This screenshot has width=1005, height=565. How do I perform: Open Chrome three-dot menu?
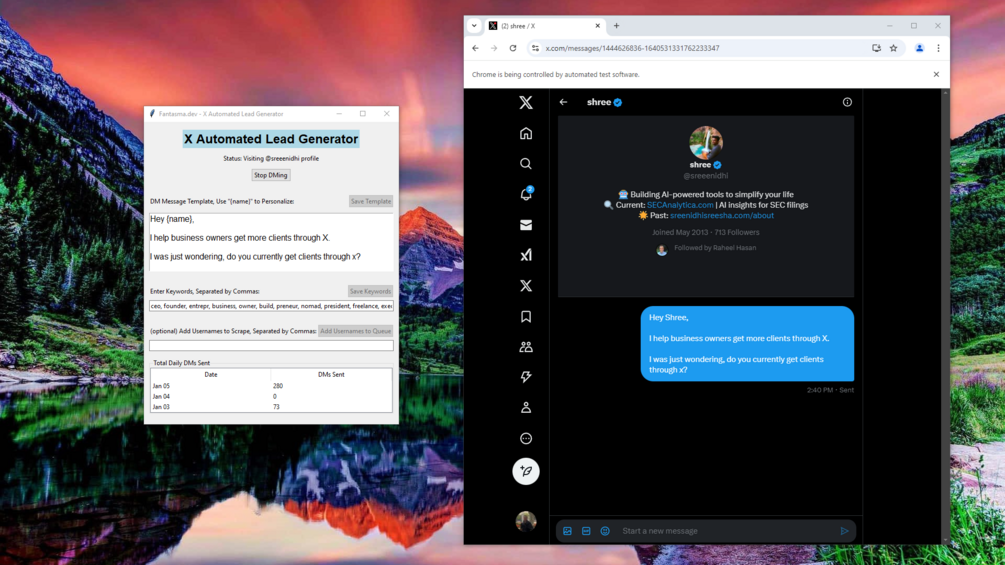click(938, 48)
